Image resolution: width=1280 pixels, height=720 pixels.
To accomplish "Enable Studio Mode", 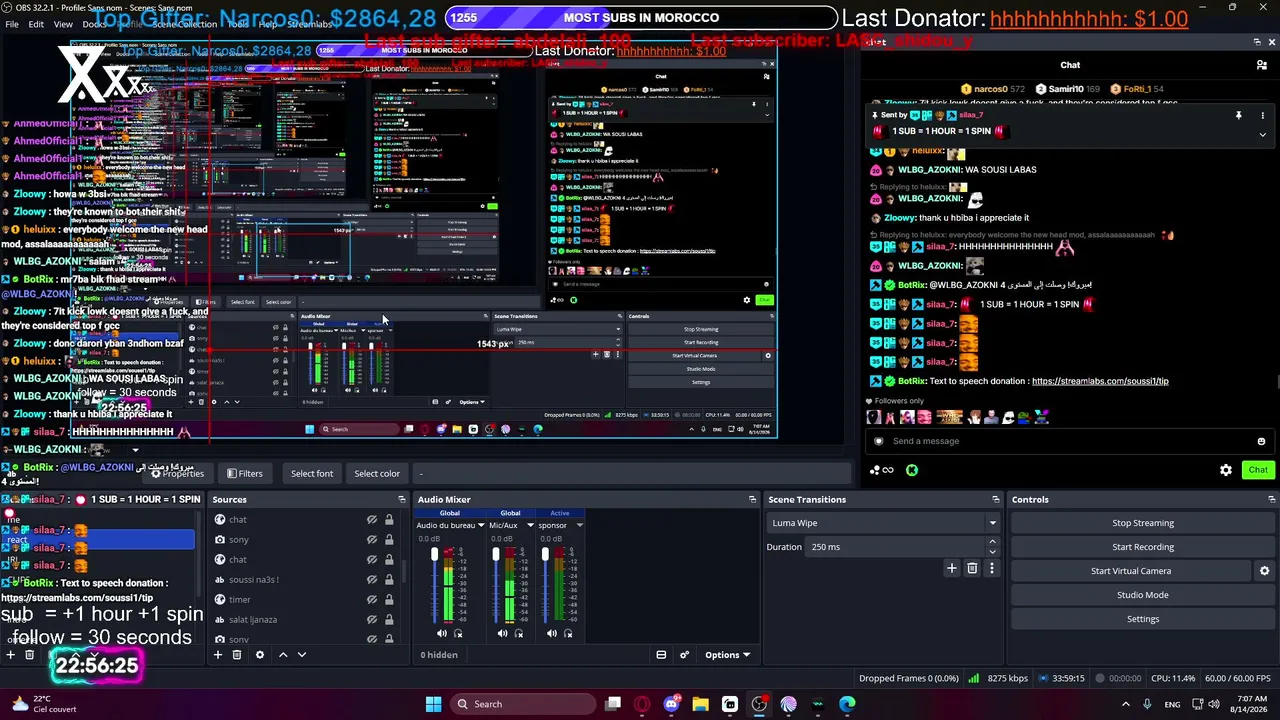I will click(1143, 595).
